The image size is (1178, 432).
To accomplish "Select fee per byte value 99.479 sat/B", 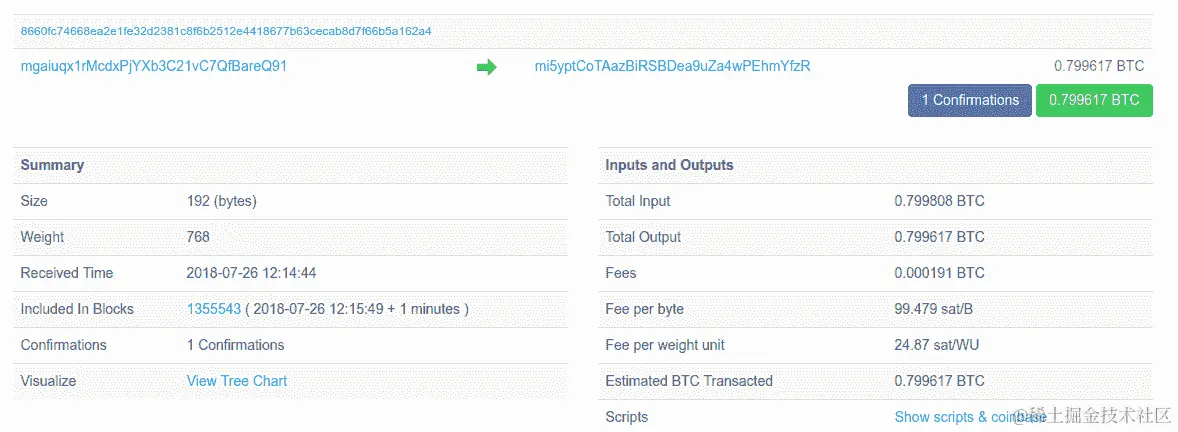I will pos(934,309).
